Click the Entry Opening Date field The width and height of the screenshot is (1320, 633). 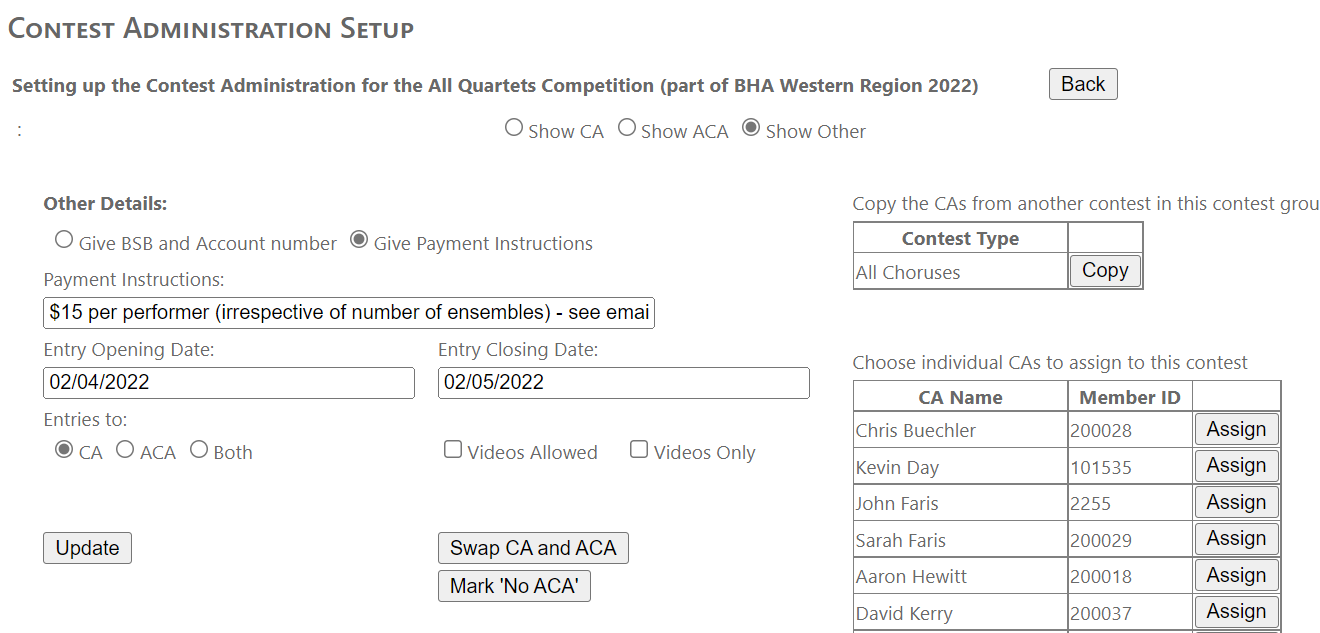pos(229,382)
